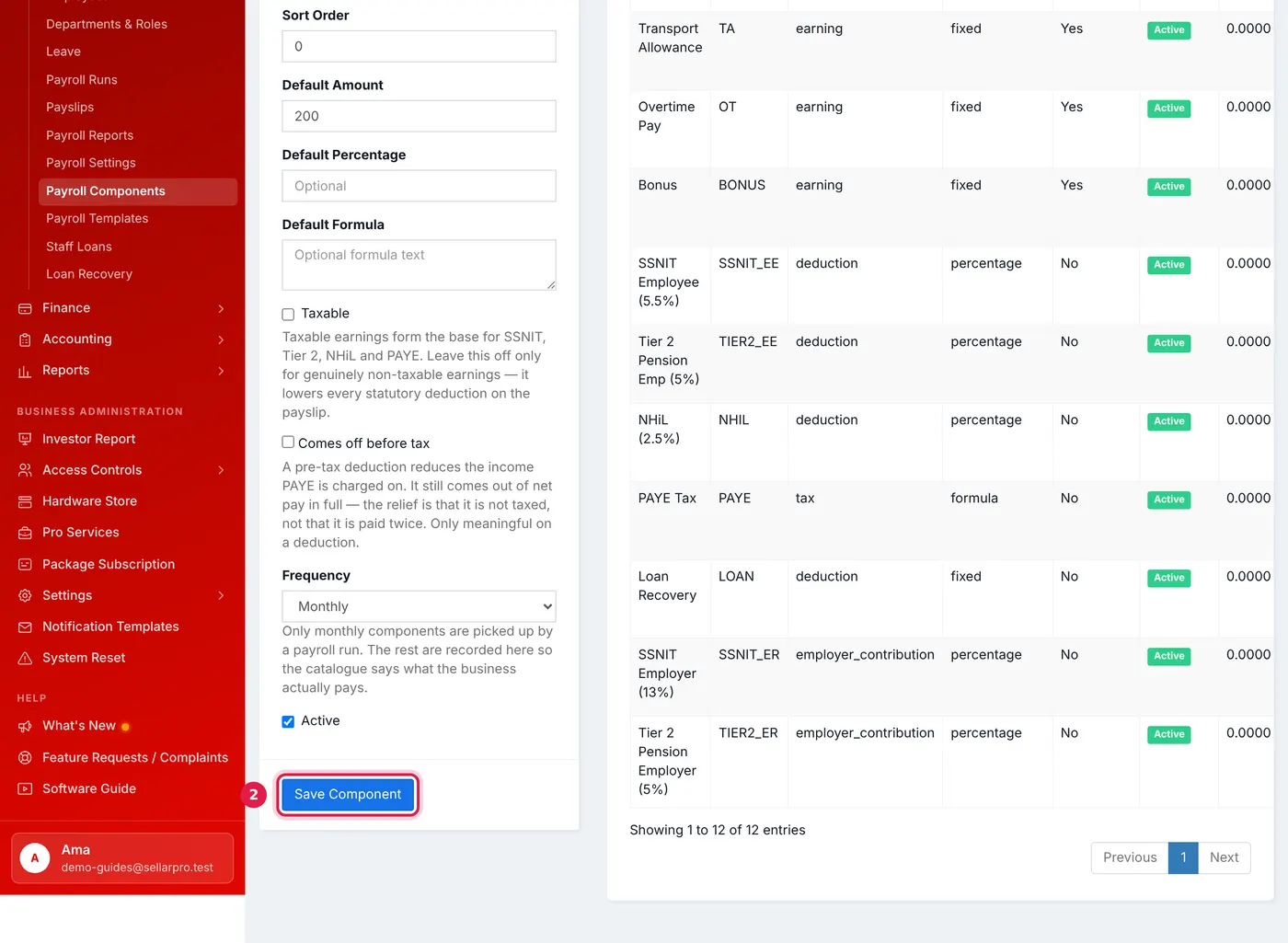1288x943 pixels.
Task: Click the Default Percentage input
Action: click(419, 186)
